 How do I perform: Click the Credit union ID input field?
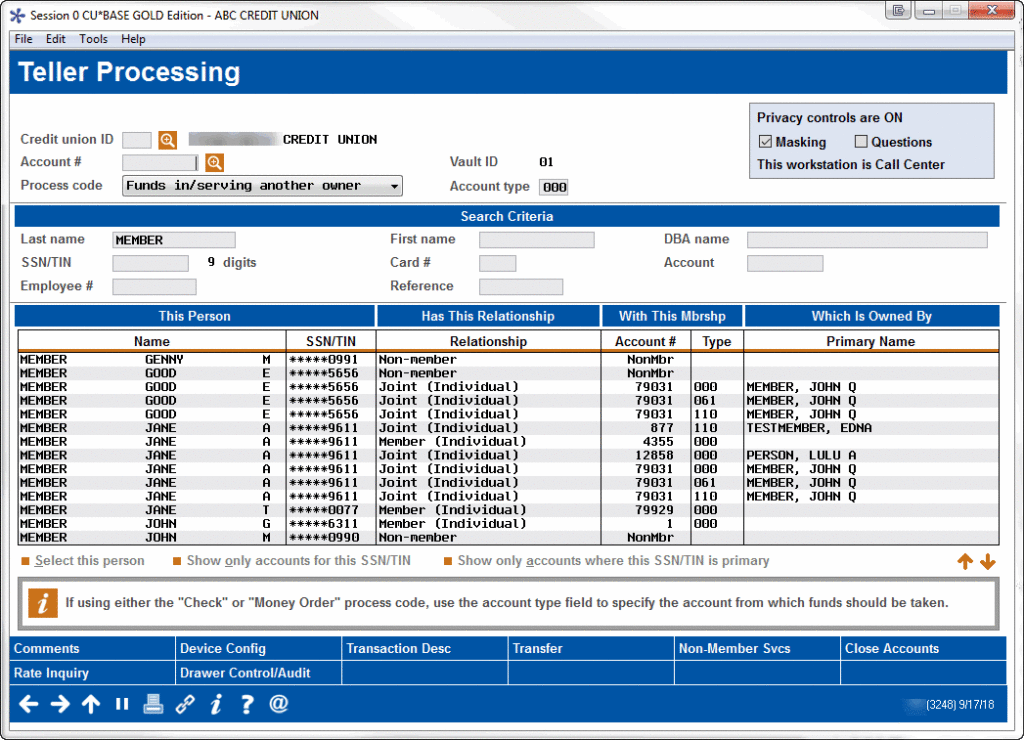pyautogui.click(x=137, y=140)
